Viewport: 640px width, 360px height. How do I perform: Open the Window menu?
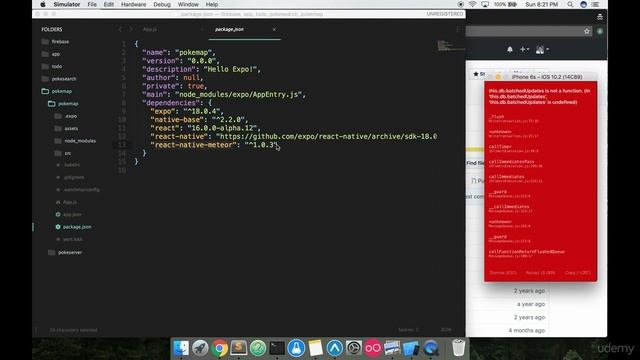click(x=188, y=4)
